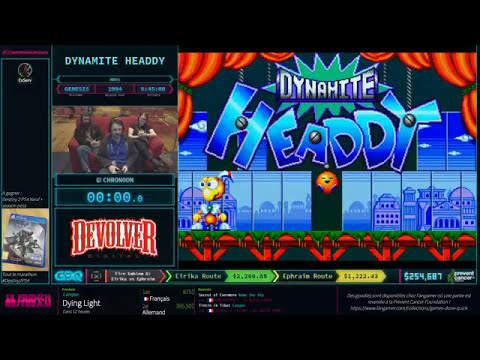This screenshot has height=360, width=480.
Task: Click the Français language option
Action: (160, 299)
